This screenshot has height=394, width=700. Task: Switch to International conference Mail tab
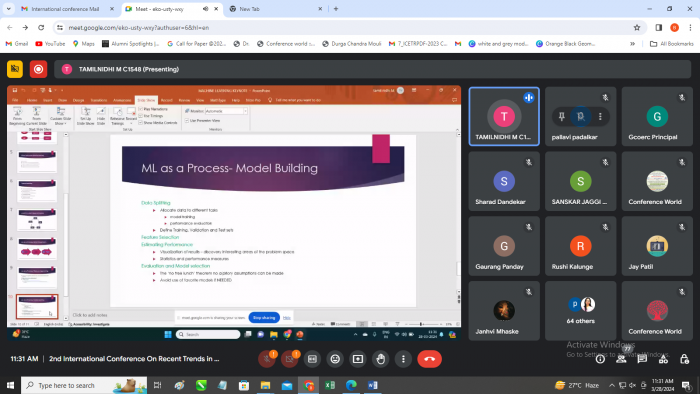click(x=65, y=9)
